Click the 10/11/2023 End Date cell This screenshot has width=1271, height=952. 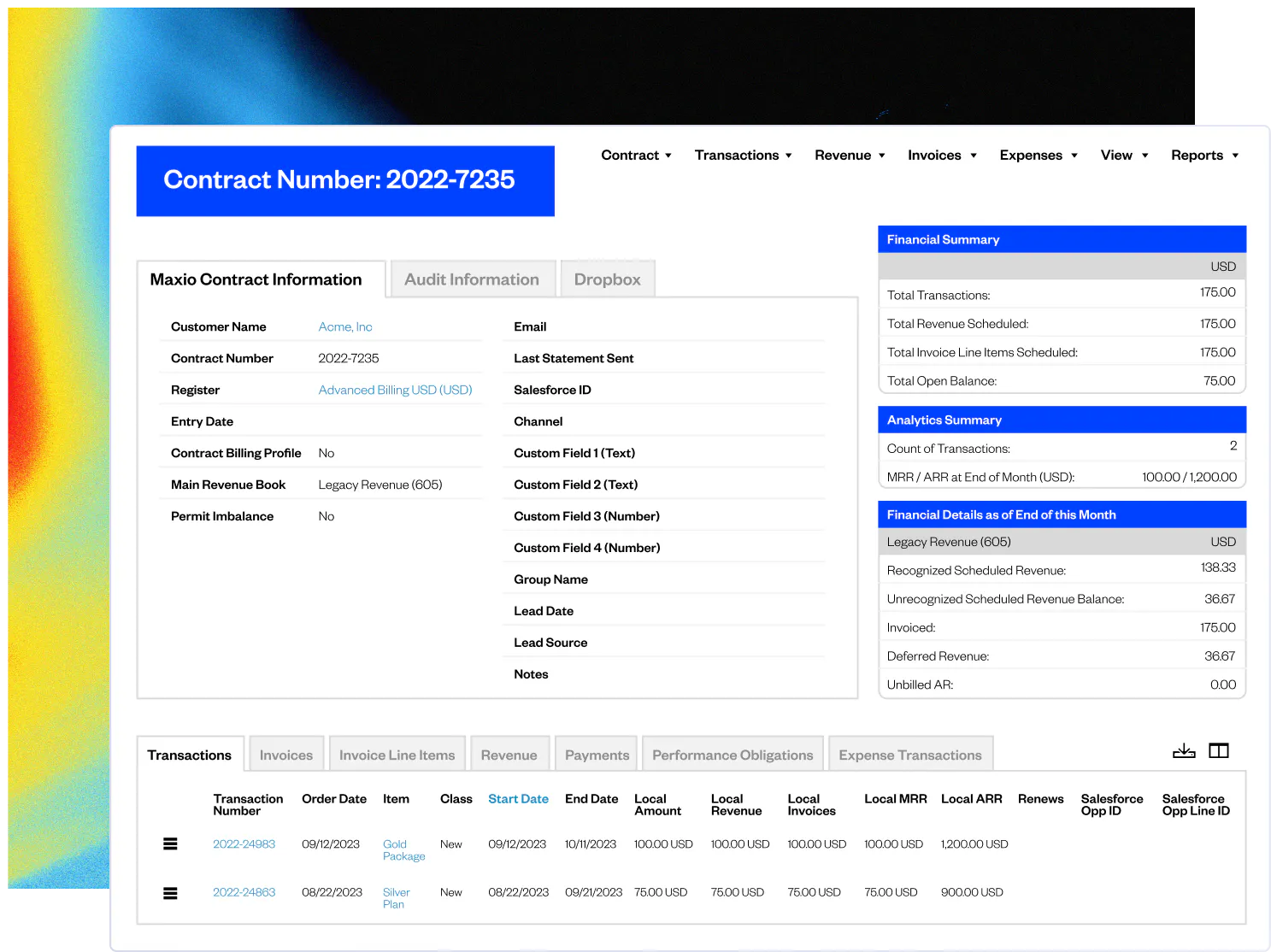coord(591,844)
